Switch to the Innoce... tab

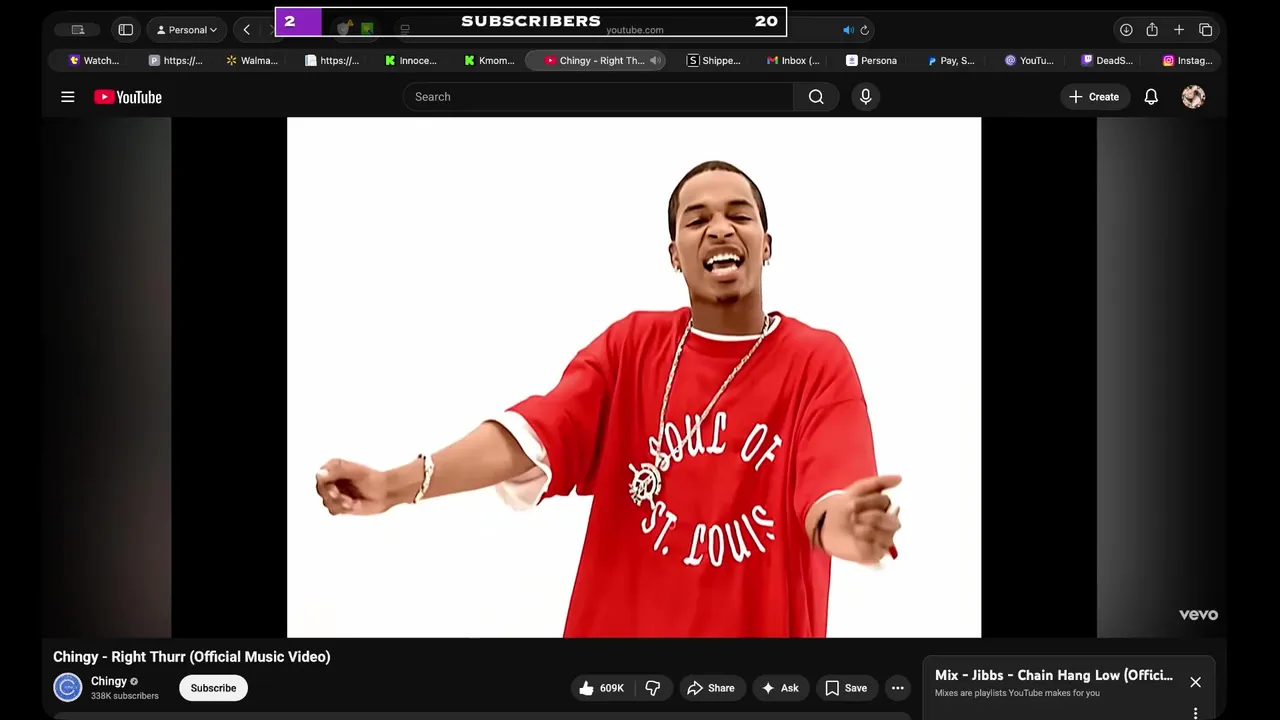click(411, 61)
